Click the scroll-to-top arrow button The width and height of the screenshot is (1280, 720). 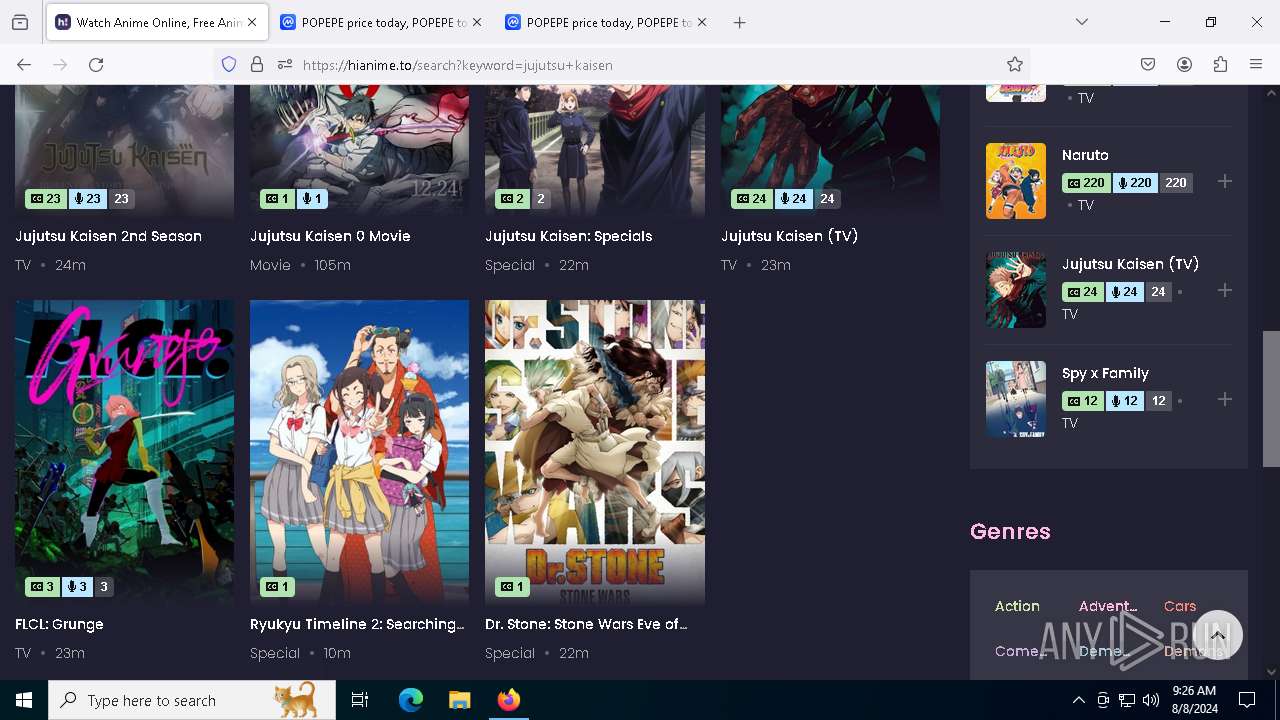pyautogui.click(x=1217, y=635)
